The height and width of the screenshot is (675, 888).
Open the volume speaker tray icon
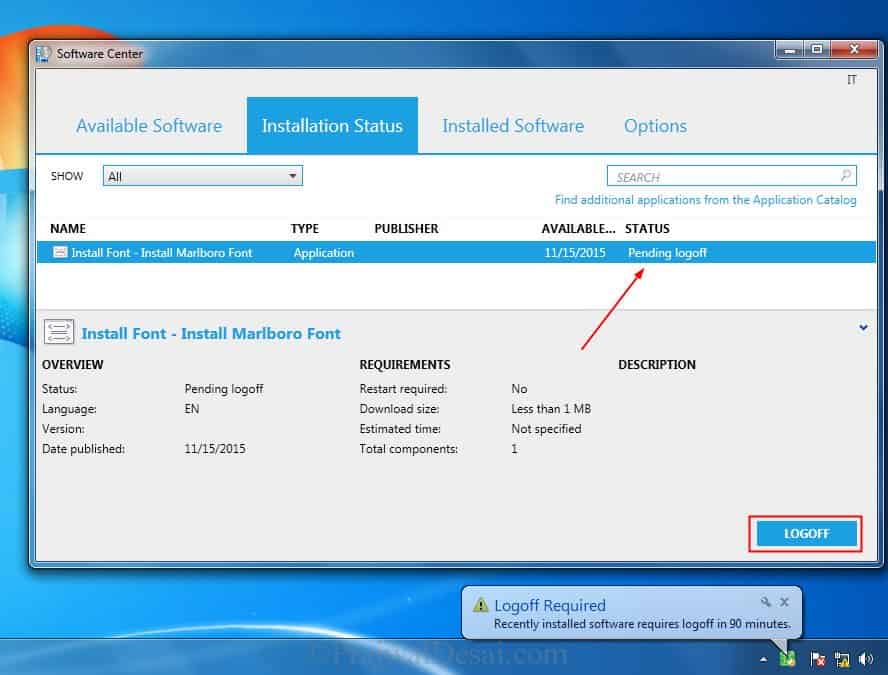click(866, 659)
